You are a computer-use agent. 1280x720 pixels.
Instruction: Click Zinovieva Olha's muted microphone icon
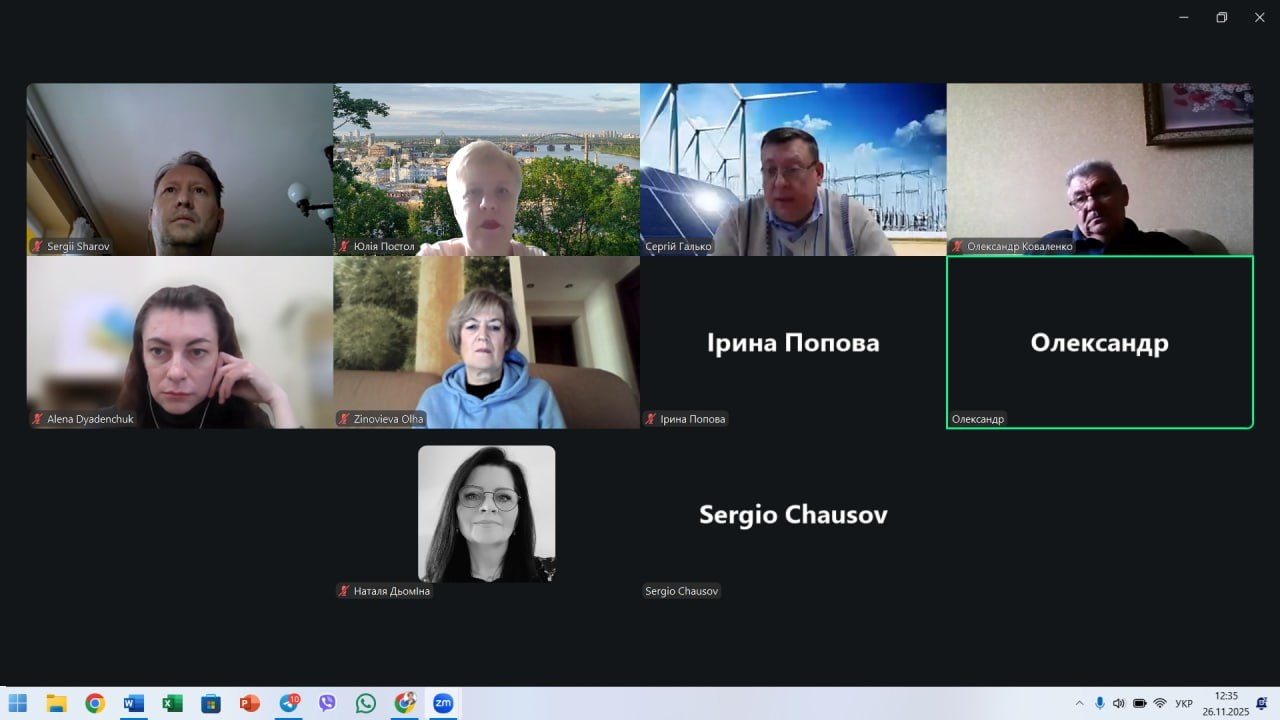(x=344, y=419)
